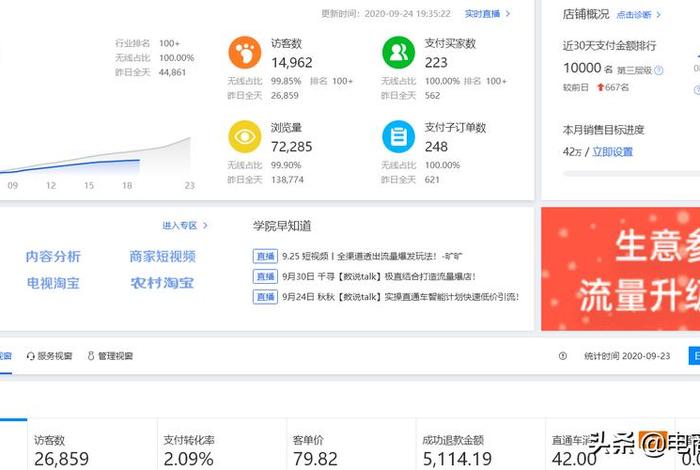This screenshot has width=700, height=470.
Task: Click 立即设置 to set sales goal
Action: pos(612,152)
